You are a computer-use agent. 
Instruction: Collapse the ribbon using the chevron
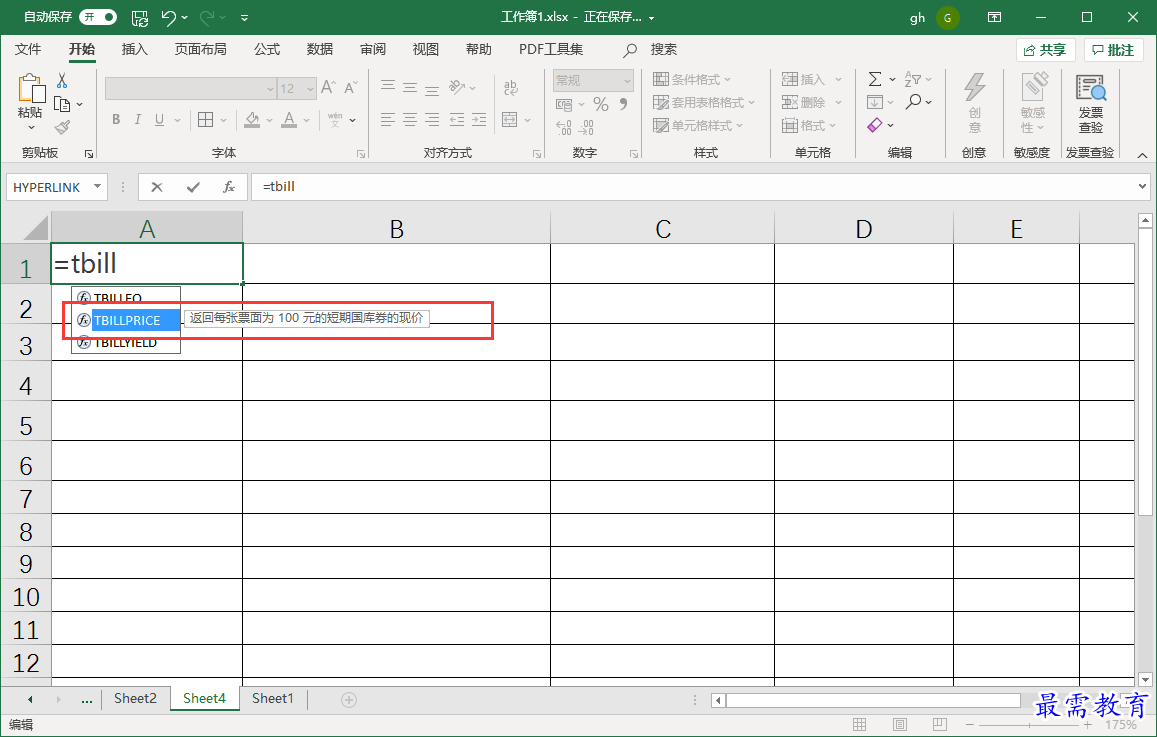coord(1142,154)
